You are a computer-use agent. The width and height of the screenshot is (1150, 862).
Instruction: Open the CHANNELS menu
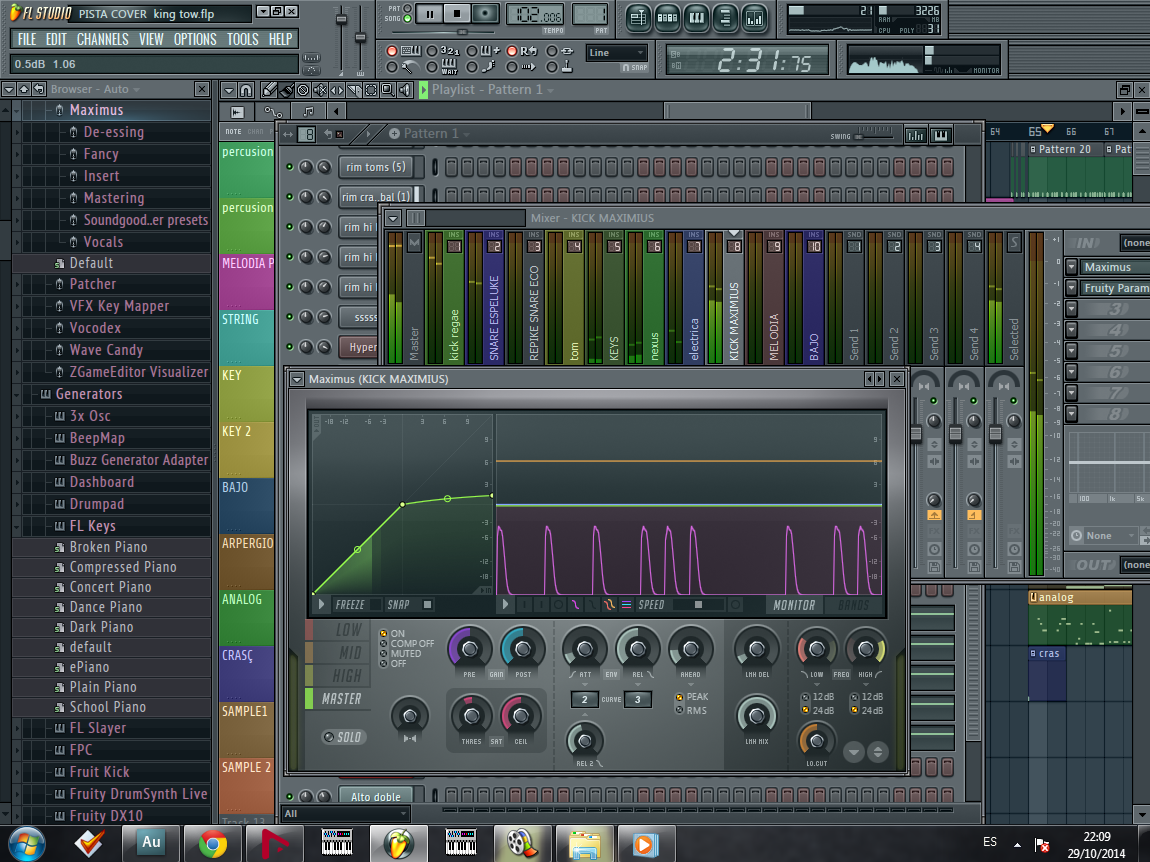[x=103, y=40]
